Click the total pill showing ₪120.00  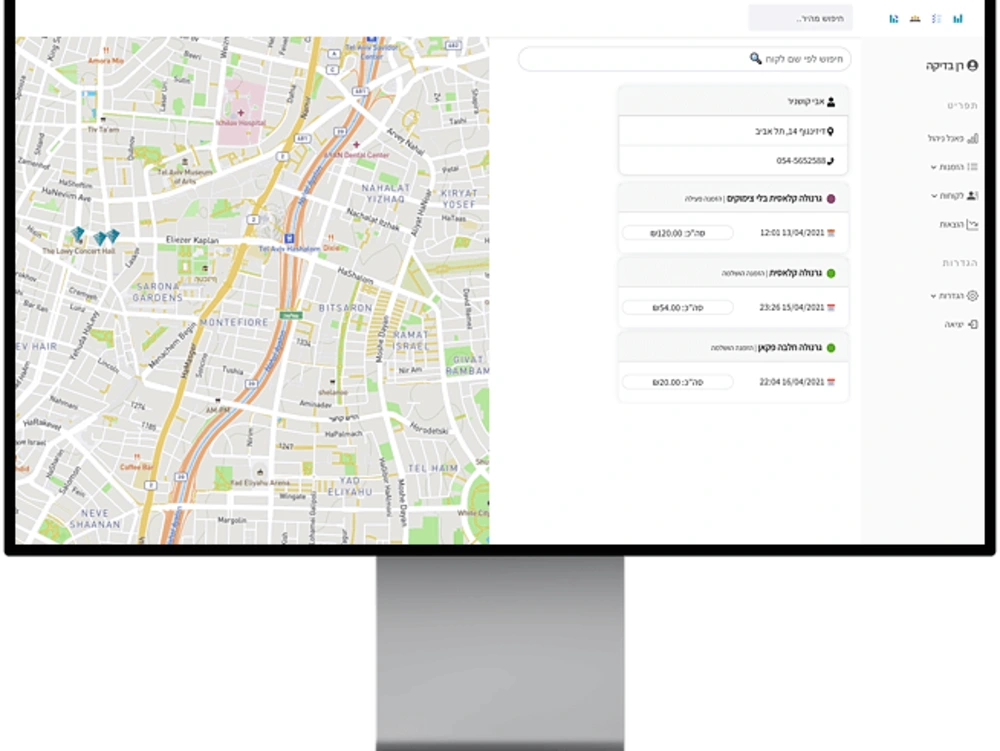click(x=677, y=233)
